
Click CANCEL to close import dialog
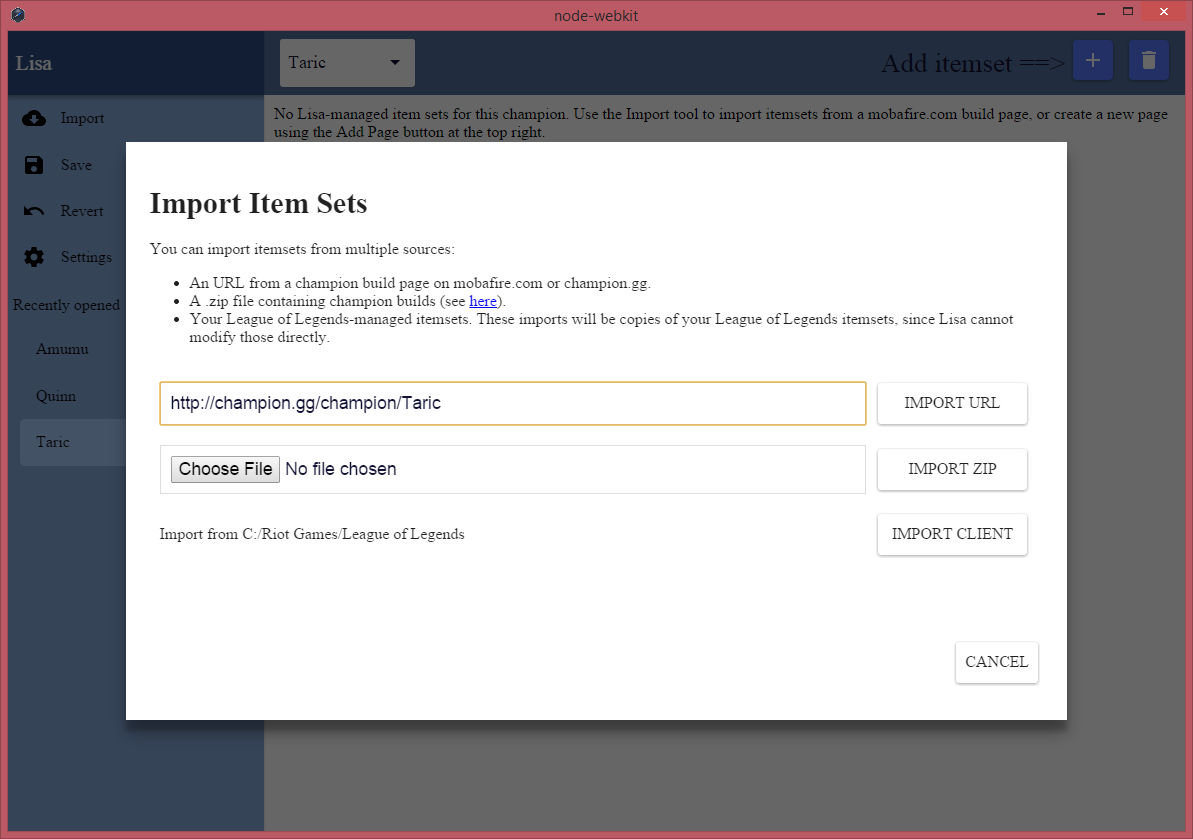997,662
